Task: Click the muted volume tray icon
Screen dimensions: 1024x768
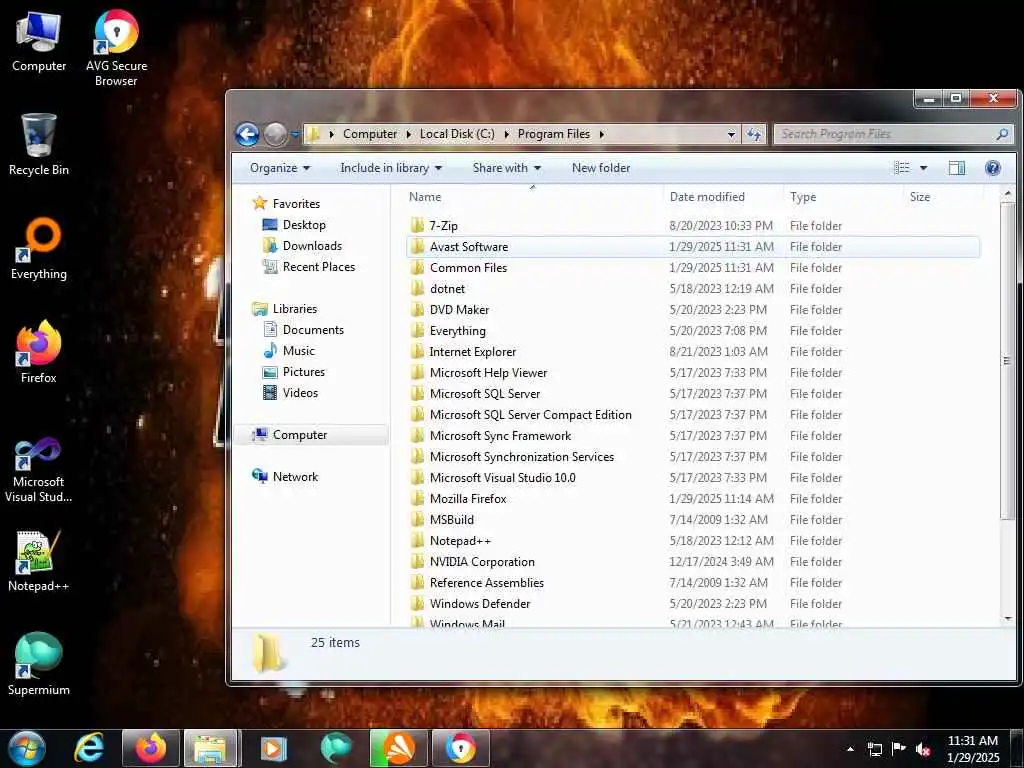Action: 923,749
